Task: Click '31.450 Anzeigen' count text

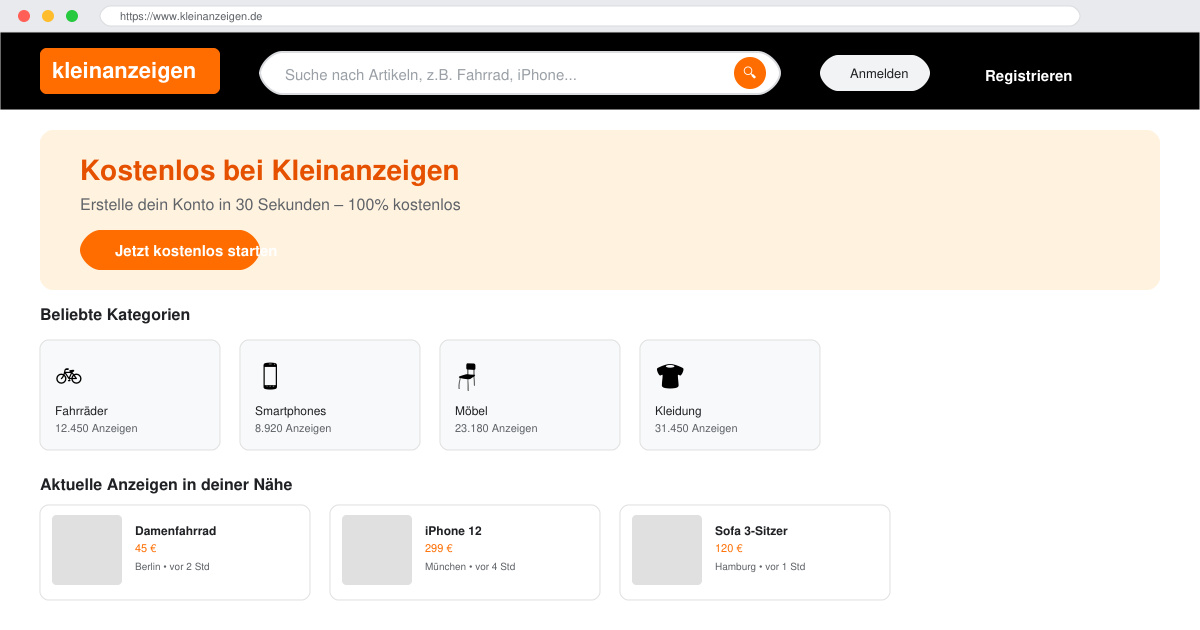Action: tap(696, 428)
